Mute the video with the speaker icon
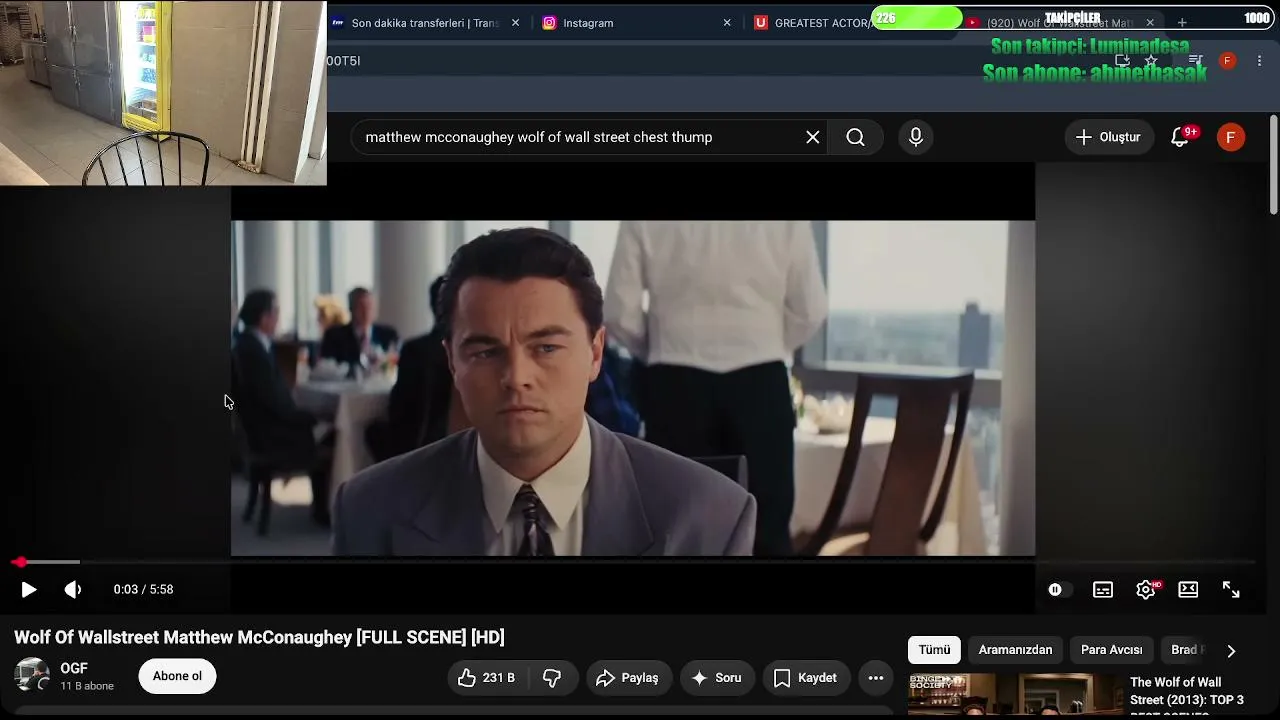 click(73, 590)
